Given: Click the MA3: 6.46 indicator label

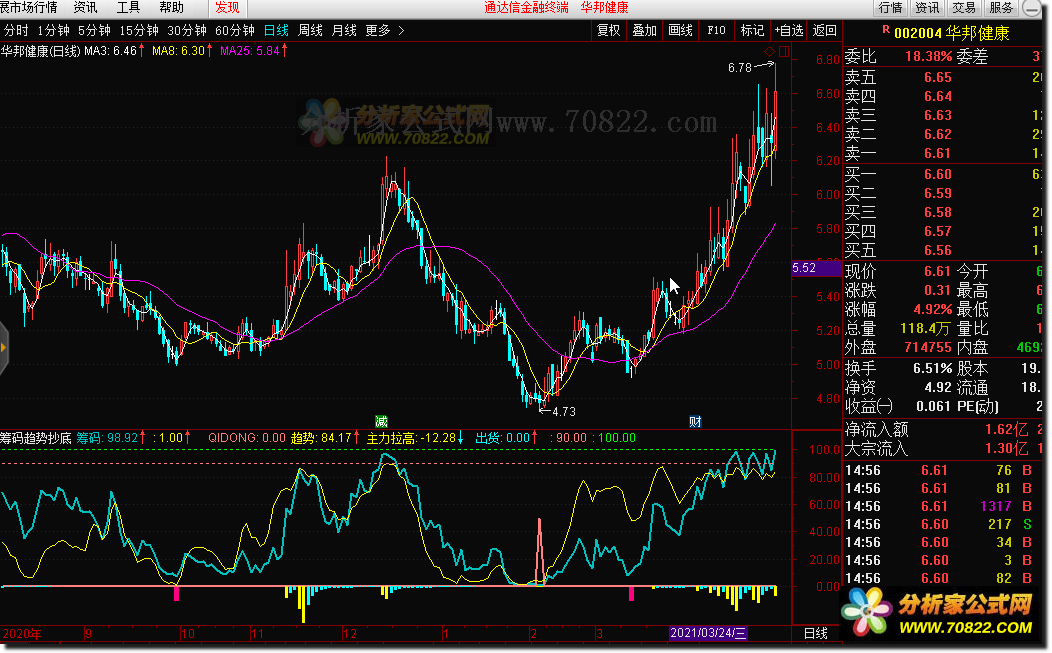Looking at the screenshot, I should 114,51.
